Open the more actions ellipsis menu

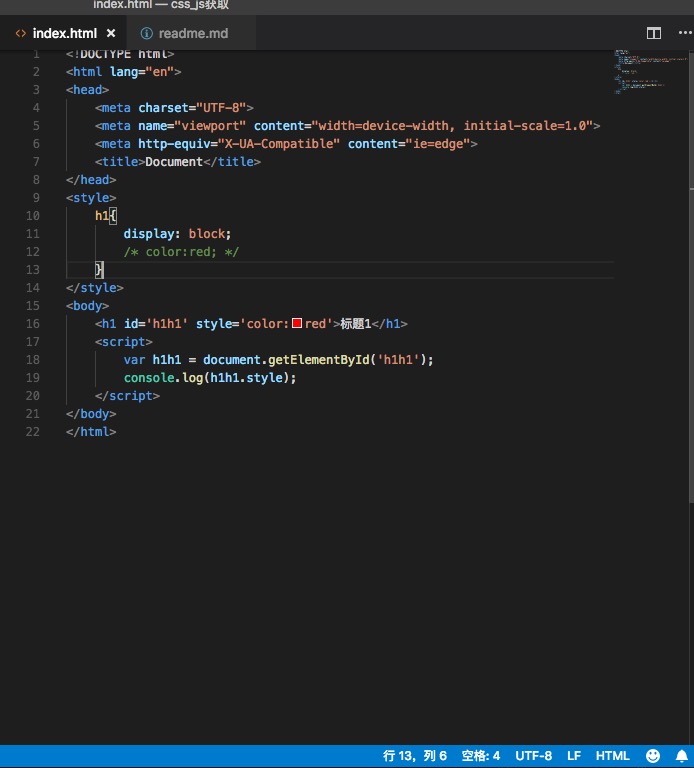tap(685, 33)
